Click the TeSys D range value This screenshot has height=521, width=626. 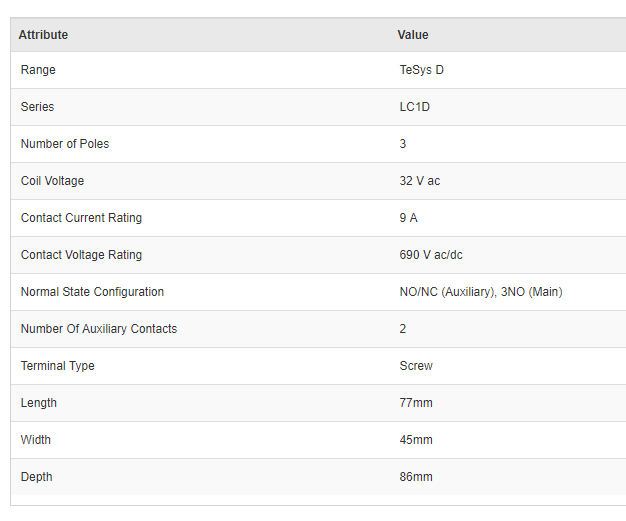point(421,70)
